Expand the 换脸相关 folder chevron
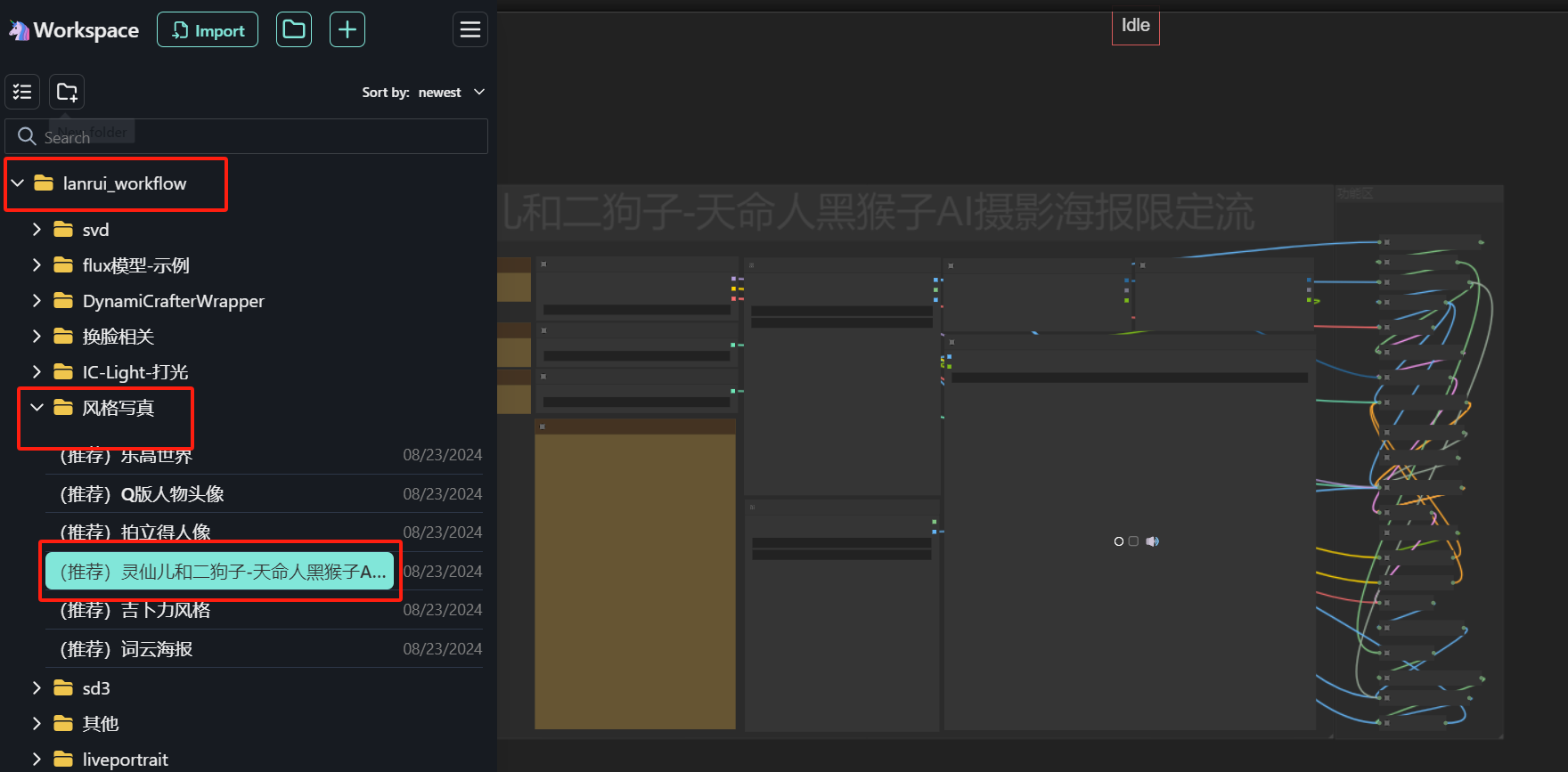The width and height of the screenshot is (1568, 772). 37,337
